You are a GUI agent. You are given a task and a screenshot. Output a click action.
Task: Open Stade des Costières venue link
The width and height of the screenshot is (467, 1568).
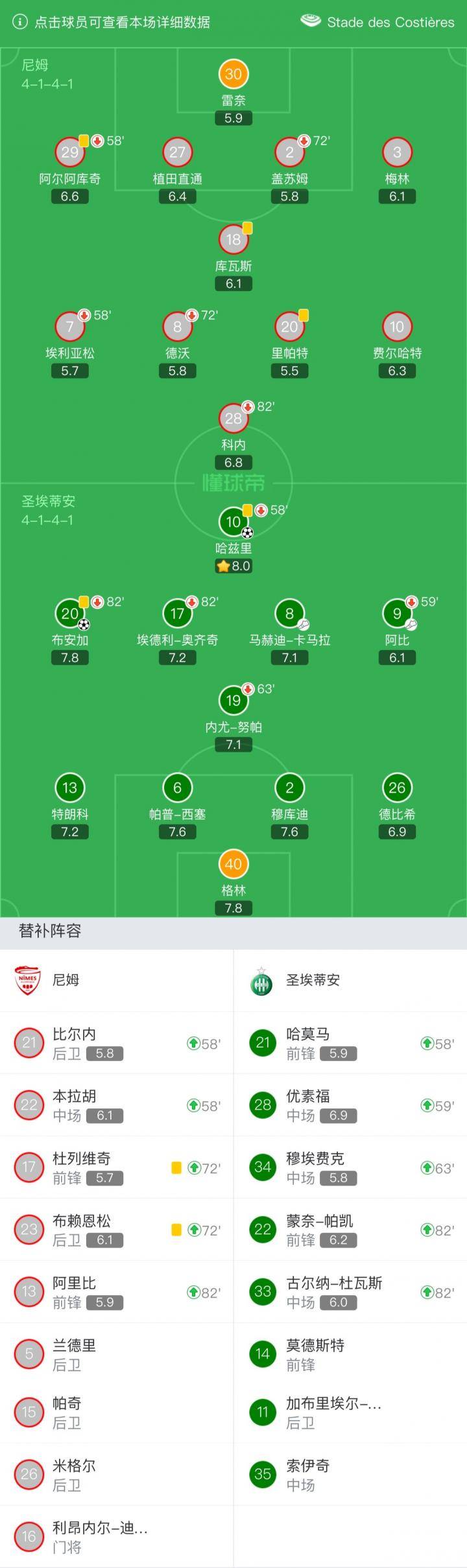pos(390,22)
